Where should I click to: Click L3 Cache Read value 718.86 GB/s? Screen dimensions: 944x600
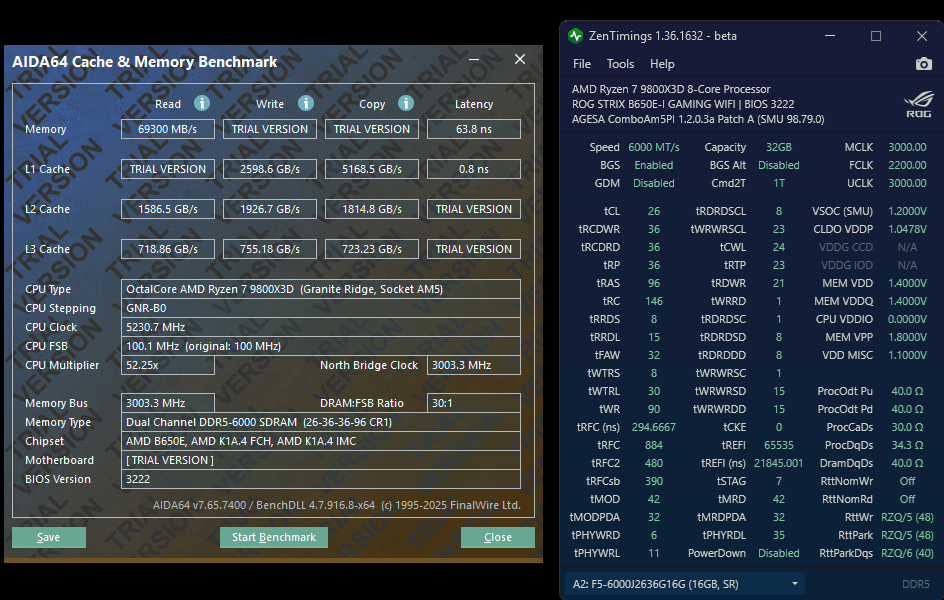pos(168,249)
